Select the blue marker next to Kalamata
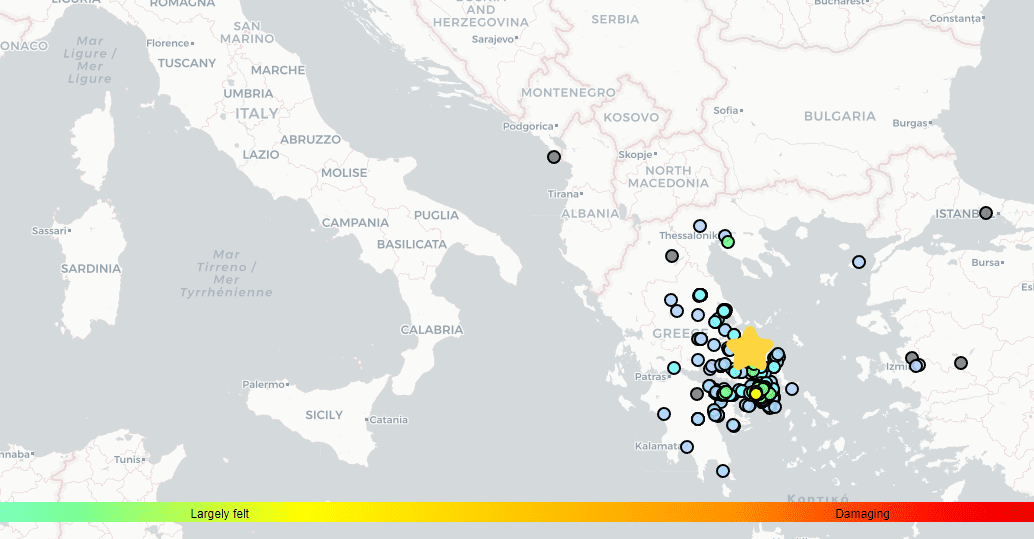1034x539 pixels. click(687, 446)
